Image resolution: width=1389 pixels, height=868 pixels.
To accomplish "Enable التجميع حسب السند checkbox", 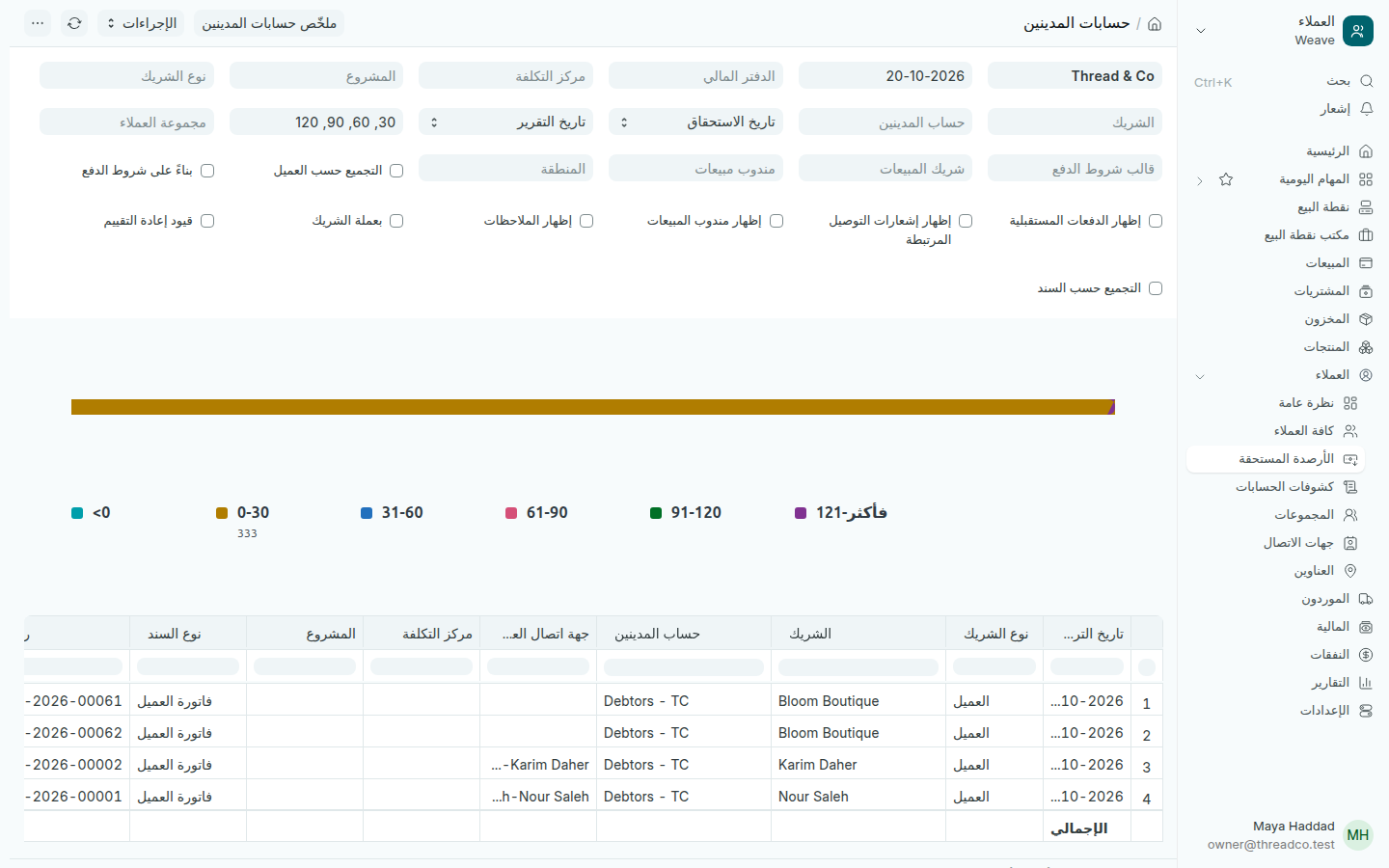I will 1156,288.
